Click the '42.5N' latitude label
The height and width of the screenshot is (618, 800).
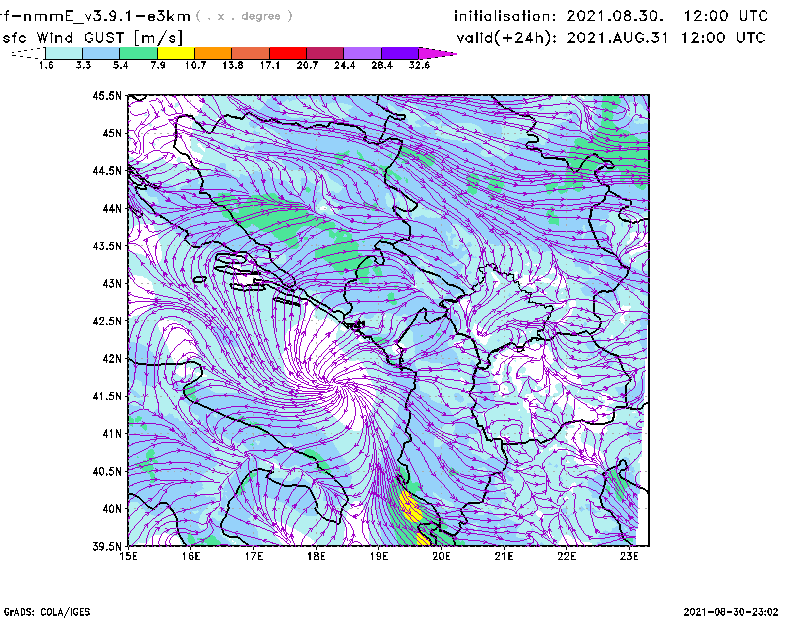coord(107,321)
